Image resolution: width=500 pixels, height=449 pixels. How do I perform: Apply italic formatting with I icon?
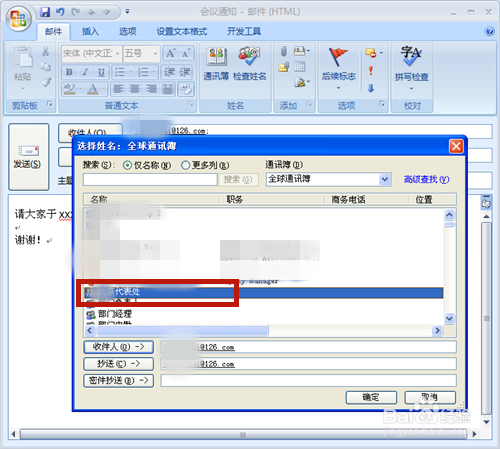[x=85, y=72]
